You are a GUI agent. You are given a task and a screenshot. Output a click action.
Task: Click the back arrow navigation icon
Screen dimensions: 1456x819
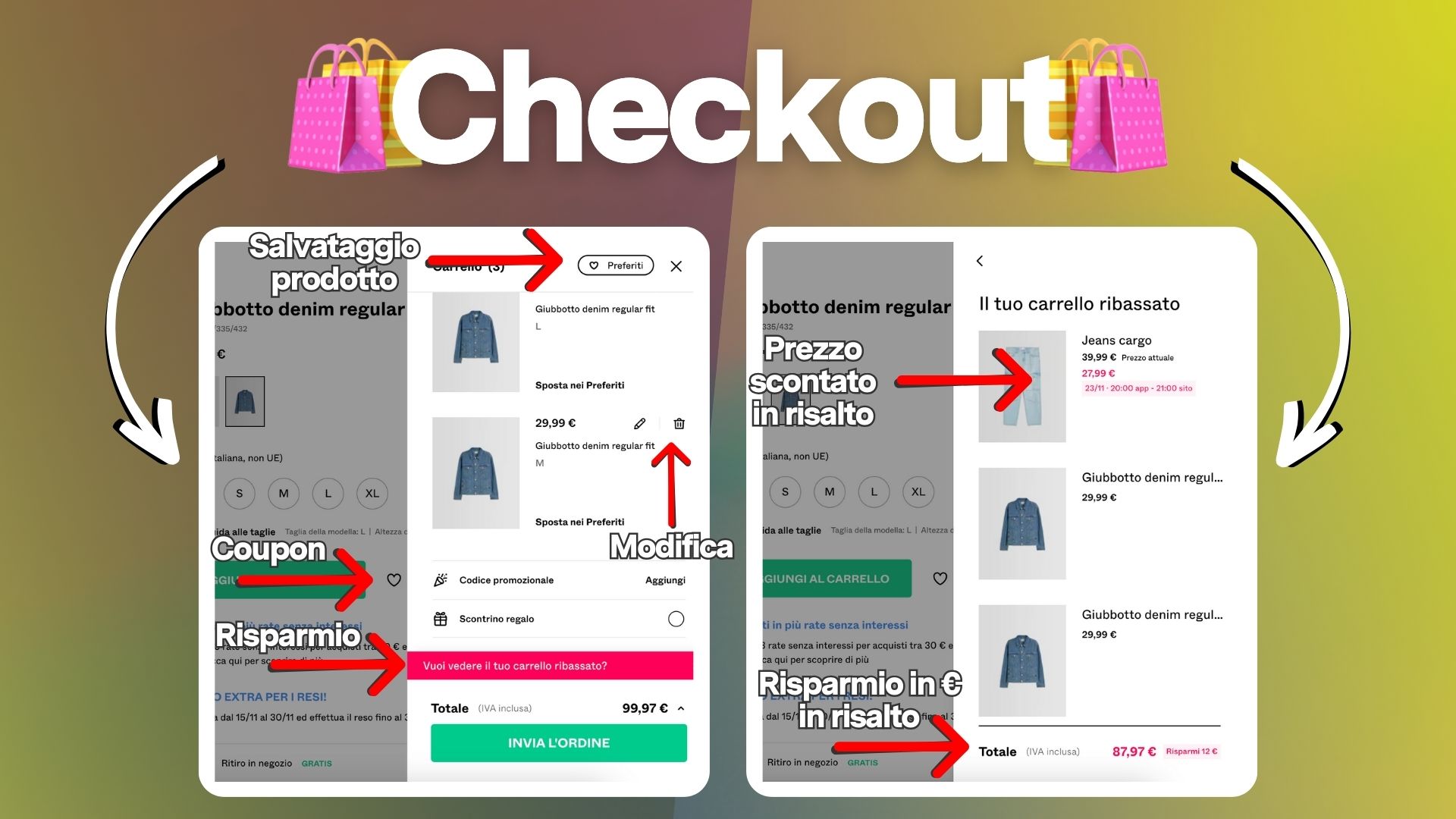pyautogui.click(x=981, y=261)
